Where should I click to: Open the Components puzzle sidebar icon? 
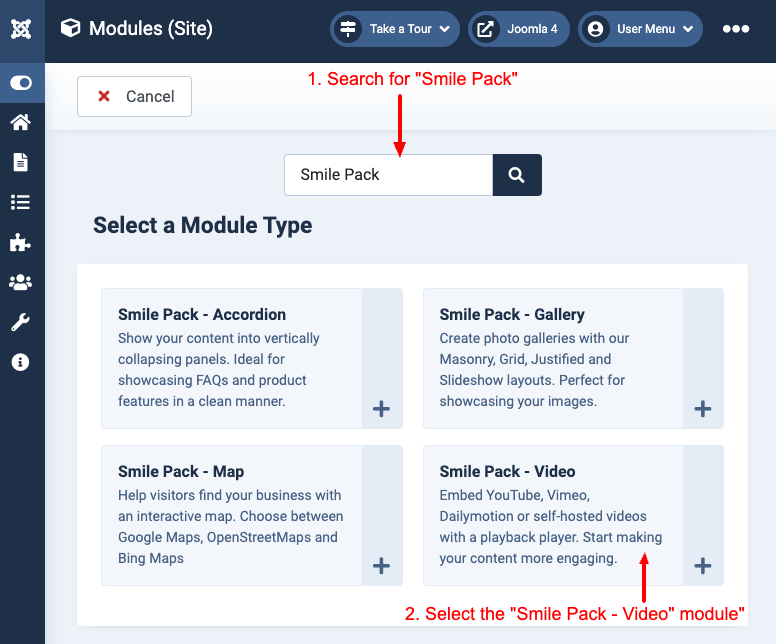21,242
